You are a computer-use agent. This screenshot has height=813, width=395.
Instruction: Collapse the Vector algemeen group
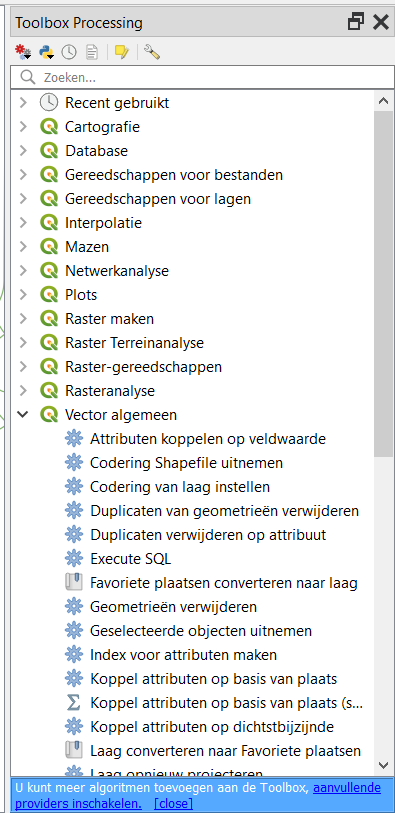tap(22, 414)
